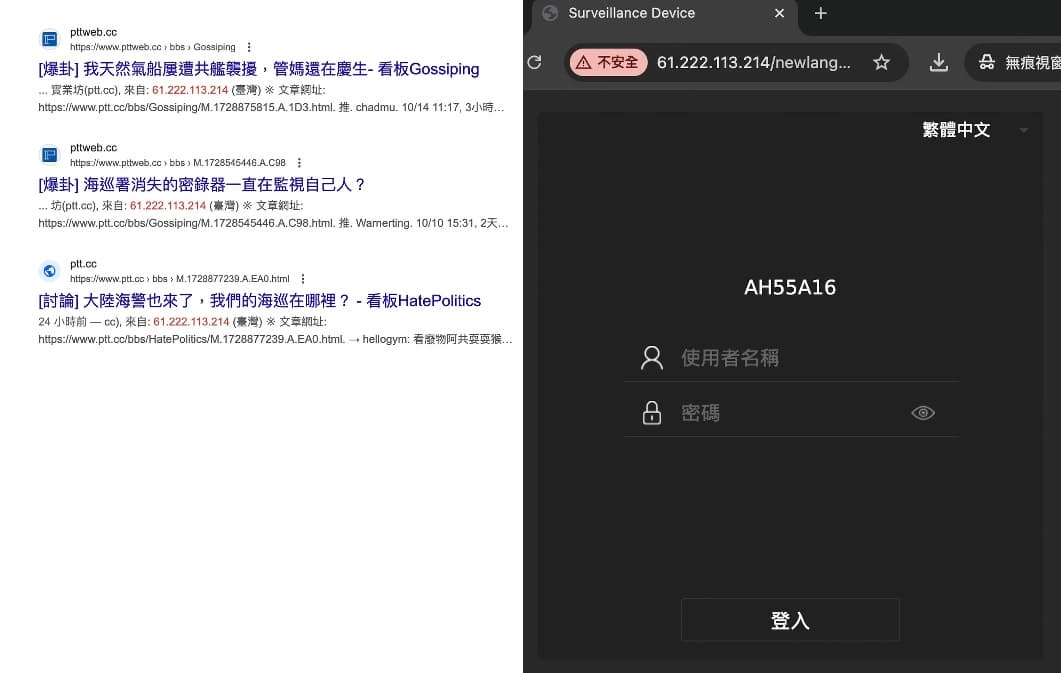This screenshot has height=673, width=1061.
Task: Click the address bar URL 61.222.113.214
Action: [x=753, y=62]
